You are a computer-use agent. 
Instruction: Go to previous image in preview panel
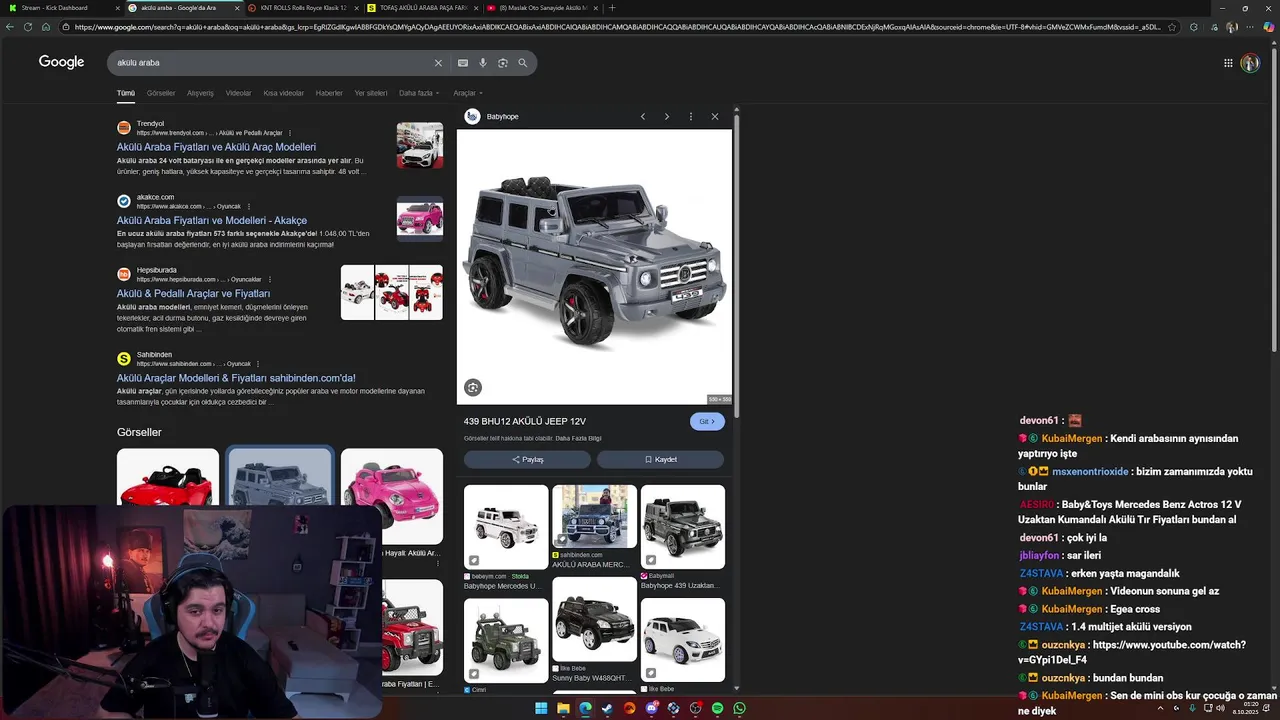[x=643, y=117]
